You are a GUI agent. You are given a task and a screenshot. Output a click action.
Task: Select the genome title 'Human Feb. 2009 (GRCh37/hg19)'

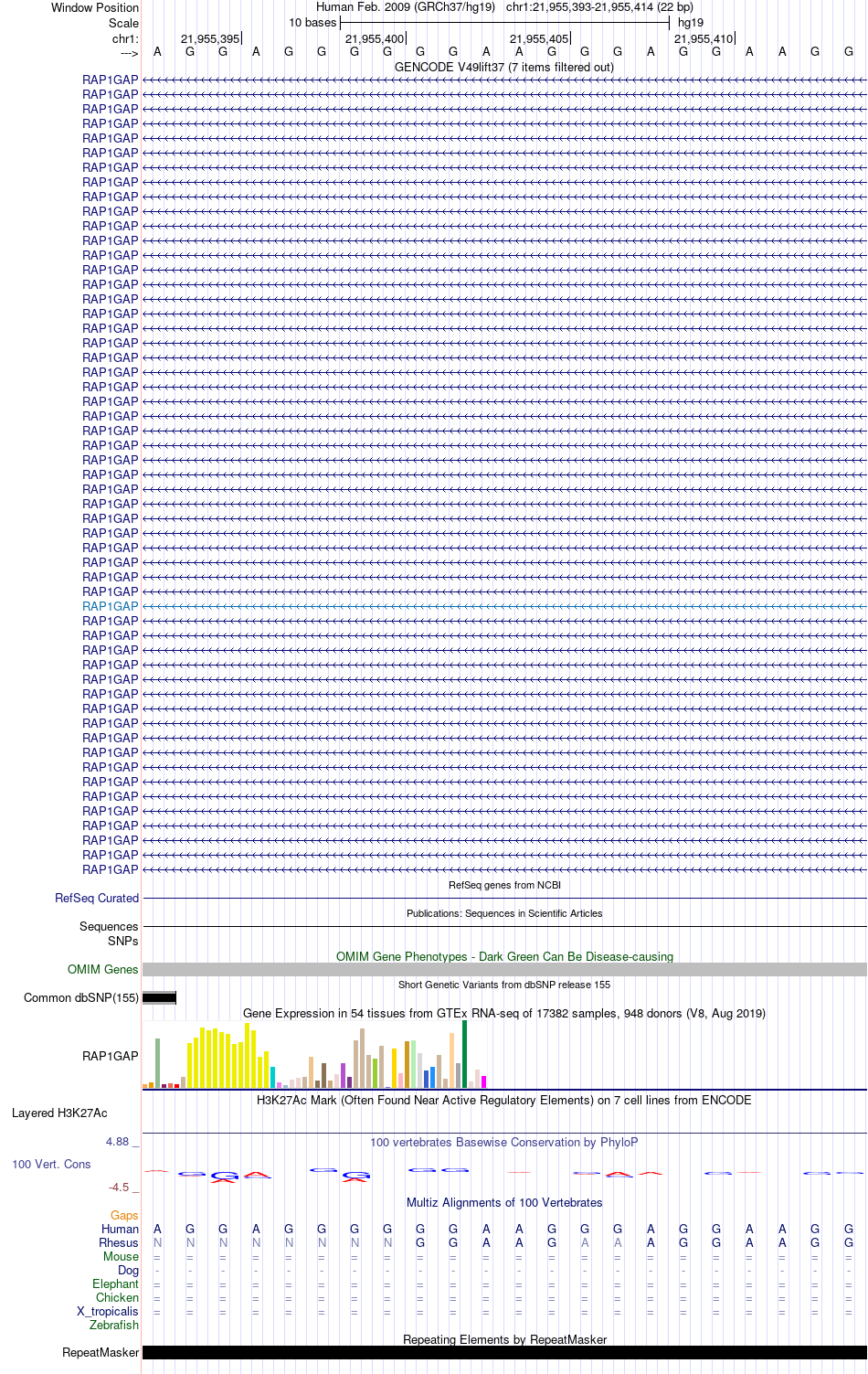406,7
